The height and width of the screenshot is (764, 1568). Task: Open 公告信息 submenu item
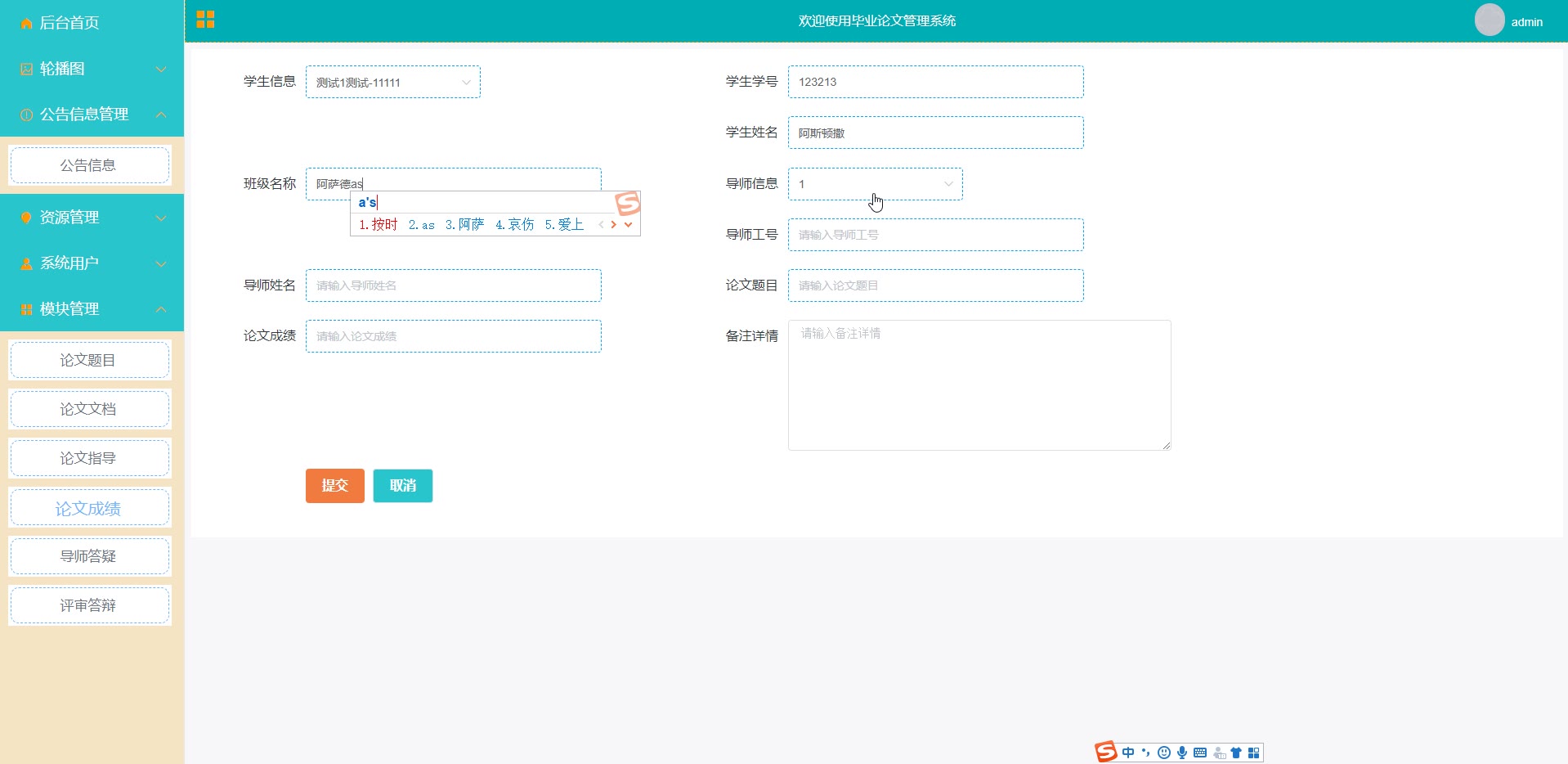tap(89, 165)
